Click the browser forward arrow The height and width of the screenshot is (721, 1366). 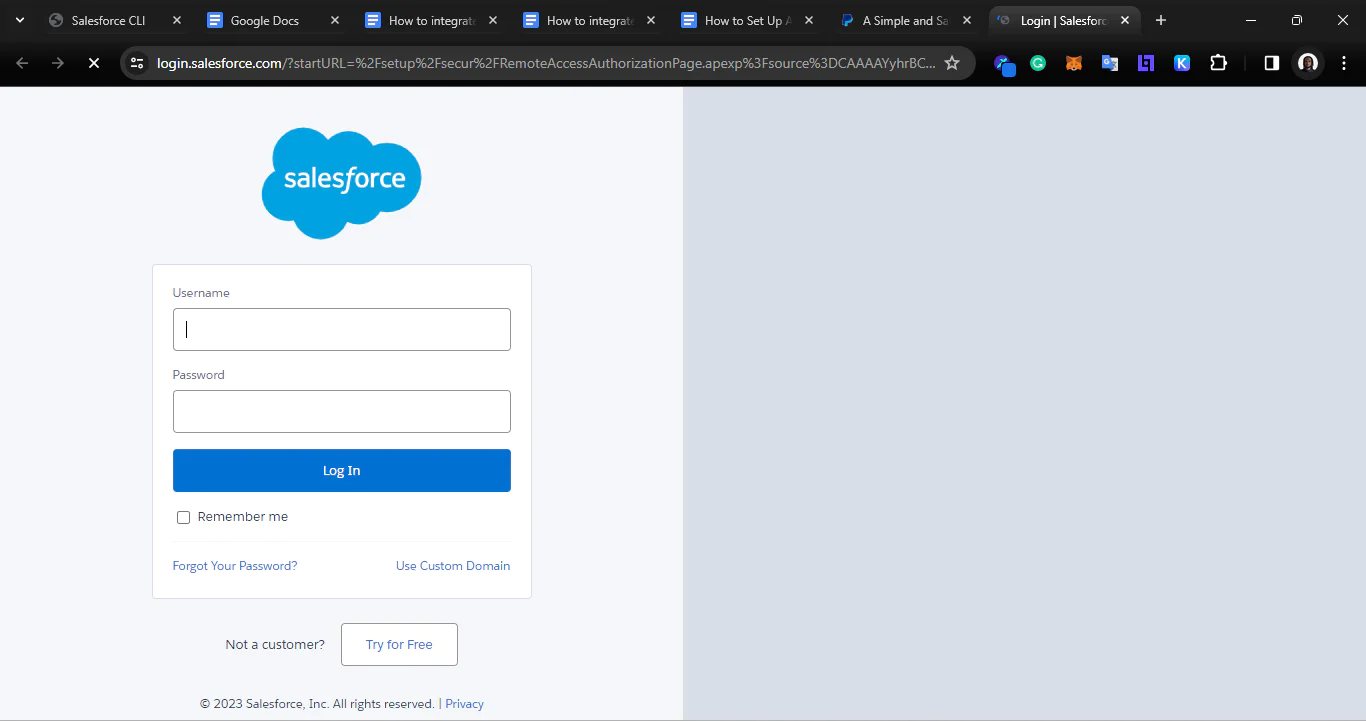click(x=58, y=63)
